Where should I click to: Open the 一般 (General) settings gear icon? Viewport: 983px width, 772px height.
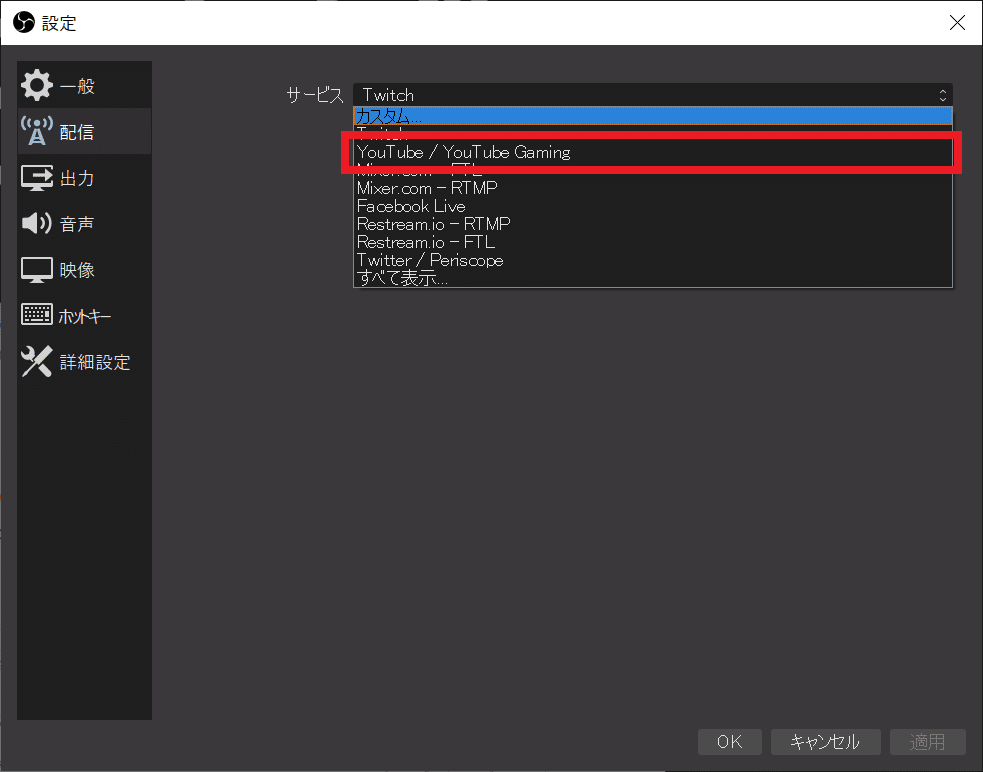pos(36,85)
